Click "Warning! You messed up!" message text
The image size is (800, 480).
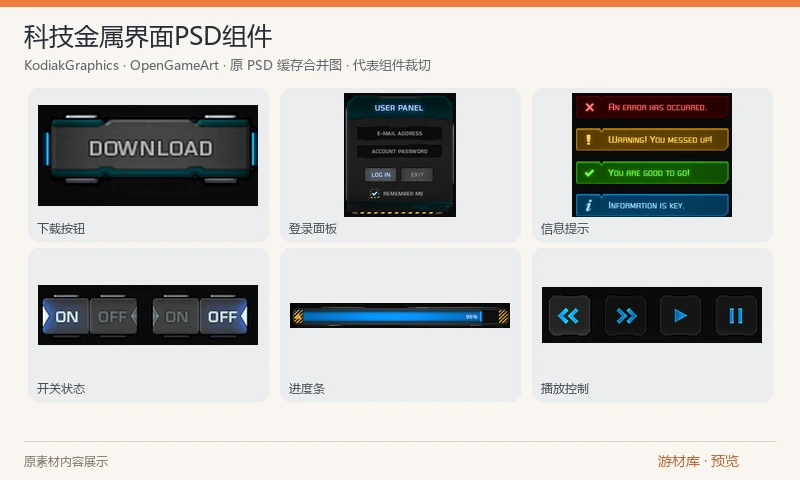point(660,139)
